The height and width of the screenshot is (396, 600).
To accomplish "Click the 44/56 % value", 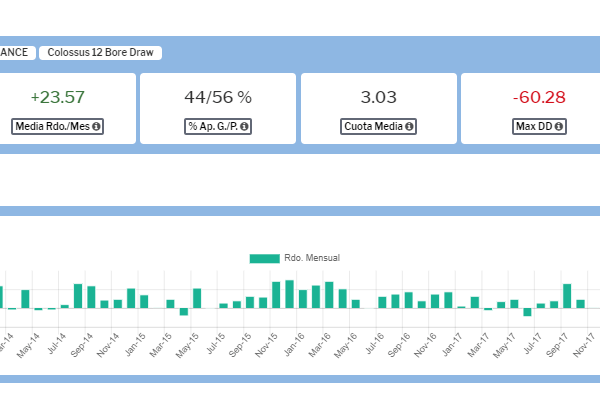I will click(x=218, y=97).
